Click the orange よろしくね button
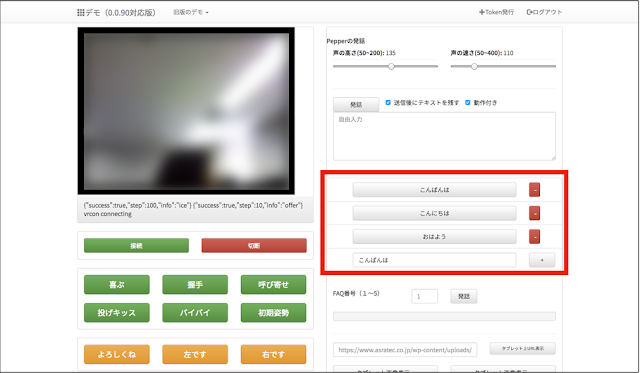 pos(117,354)
